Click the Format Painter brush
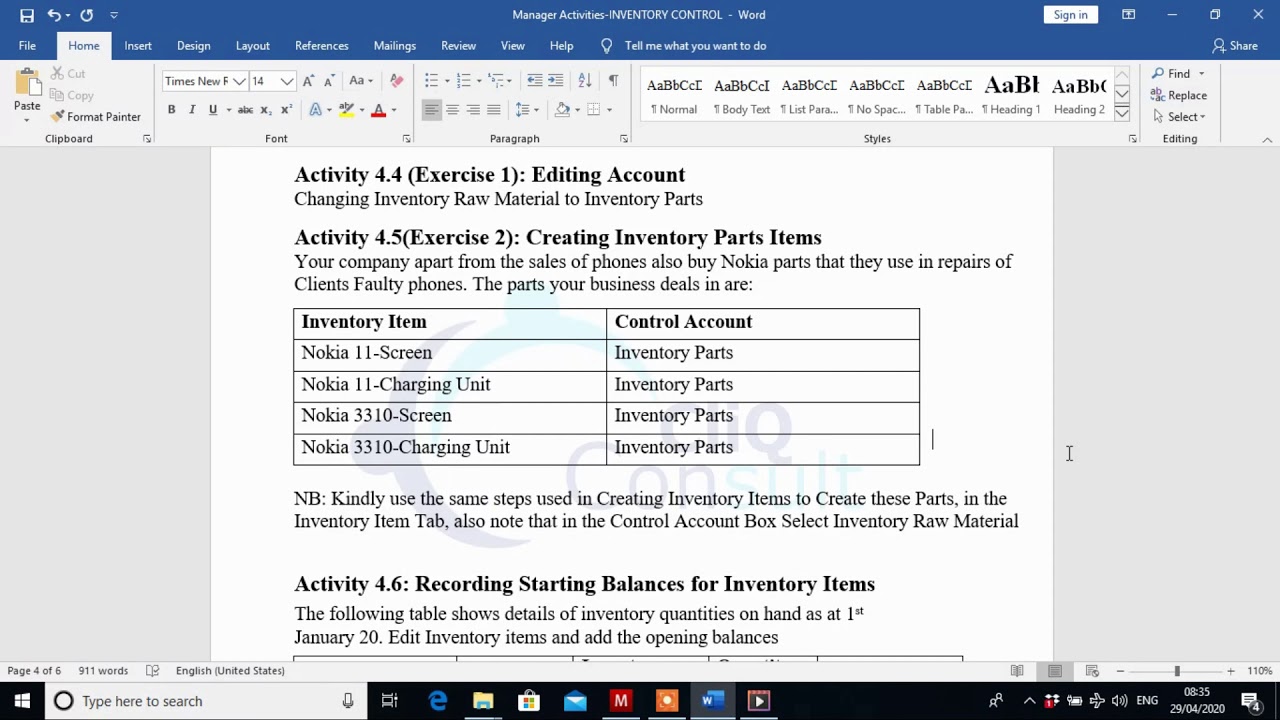This screenshot has width=1280, height=720. tap(96, 117)
